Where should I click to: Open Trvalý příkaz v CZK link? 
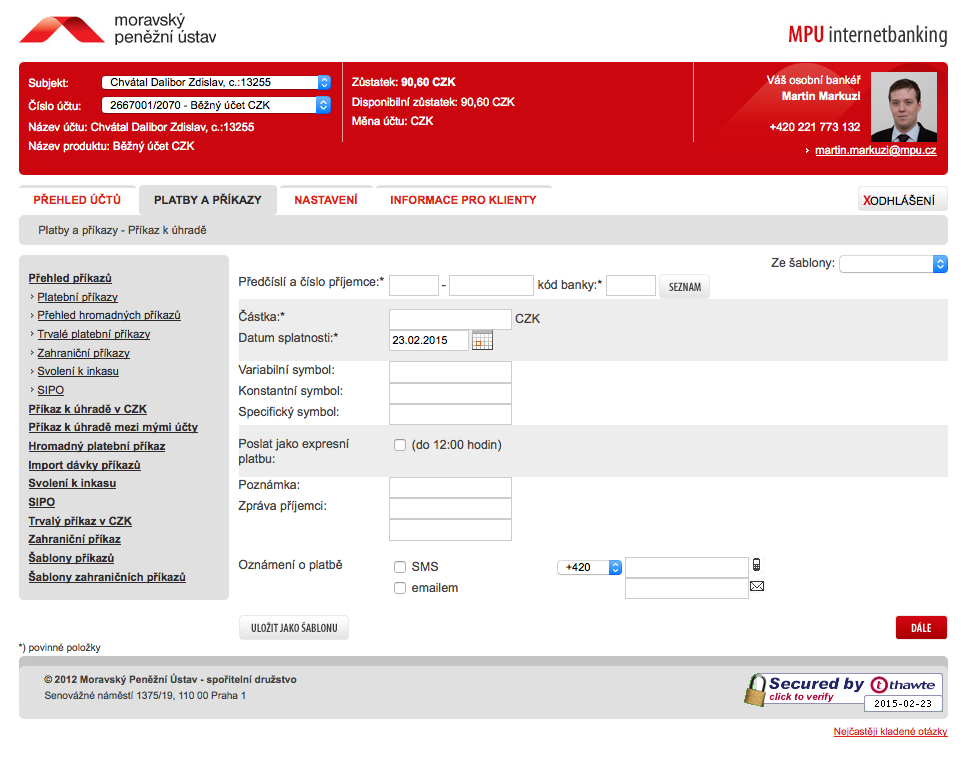click(x=80, y=521)
